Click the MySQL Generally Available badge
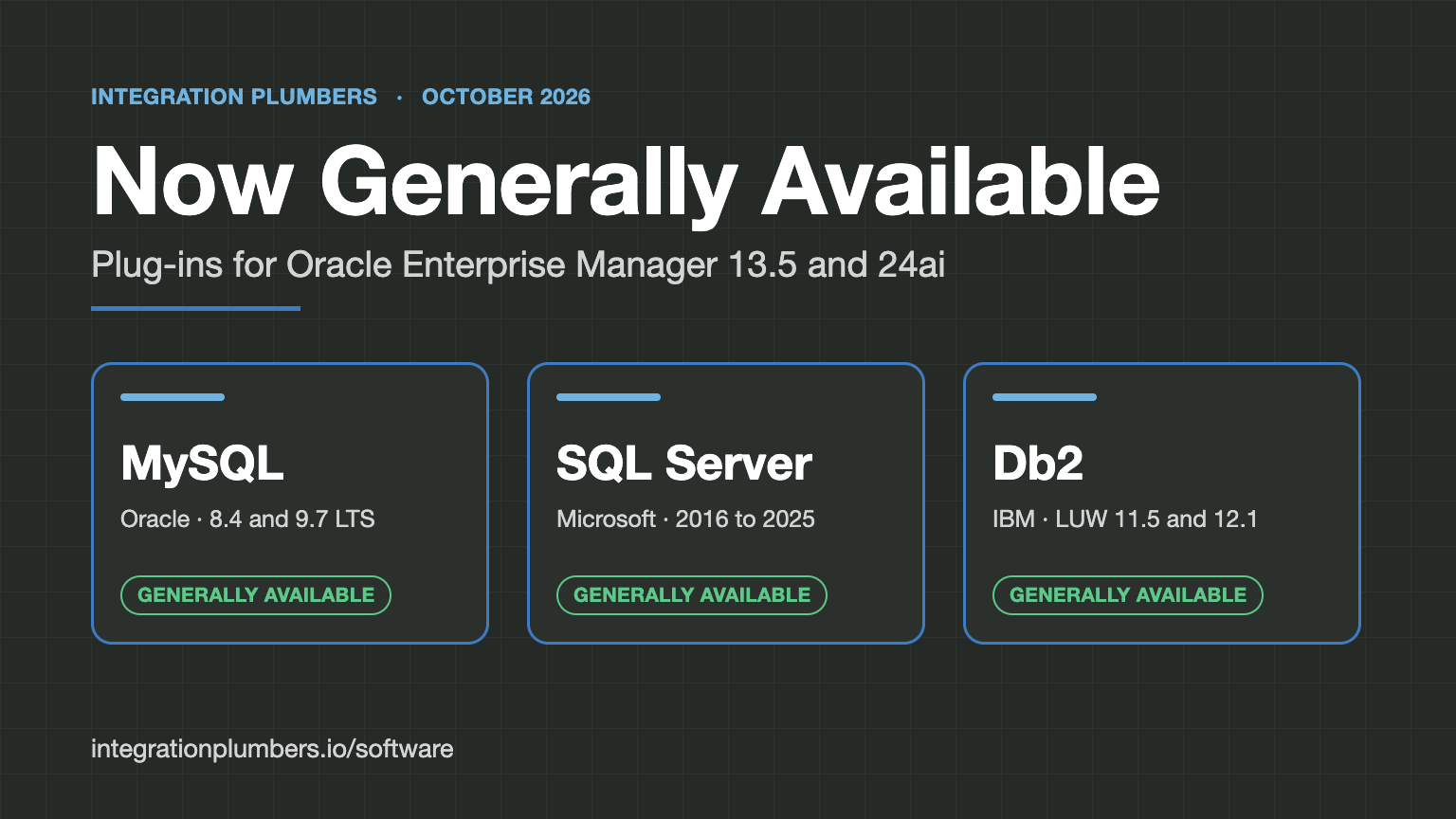This screenshot has height=819, width=1456. click(x=256, y=595)
